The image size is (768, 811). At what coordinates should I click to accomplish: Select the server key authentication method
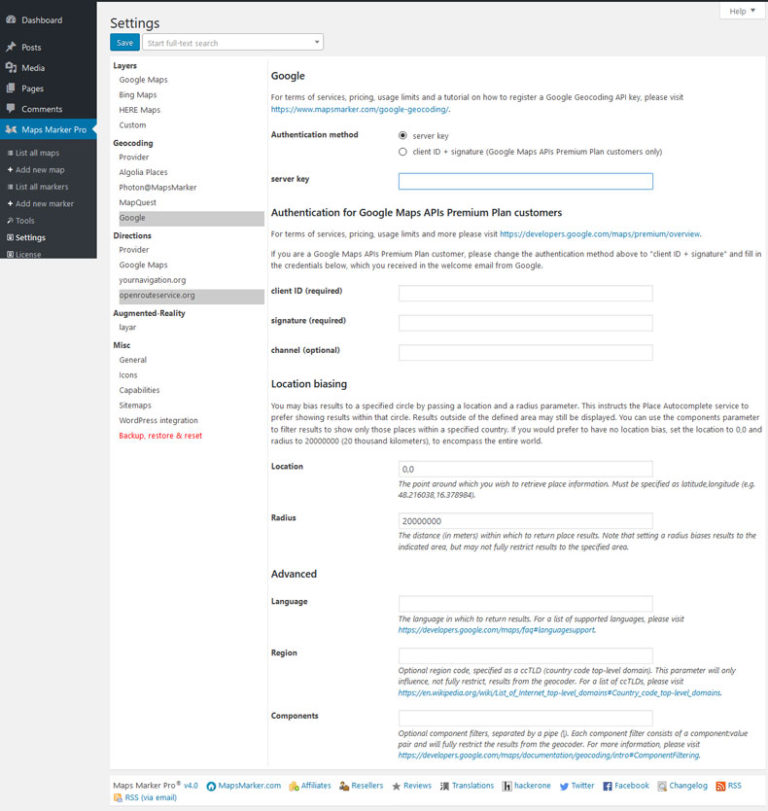(403, 135)
